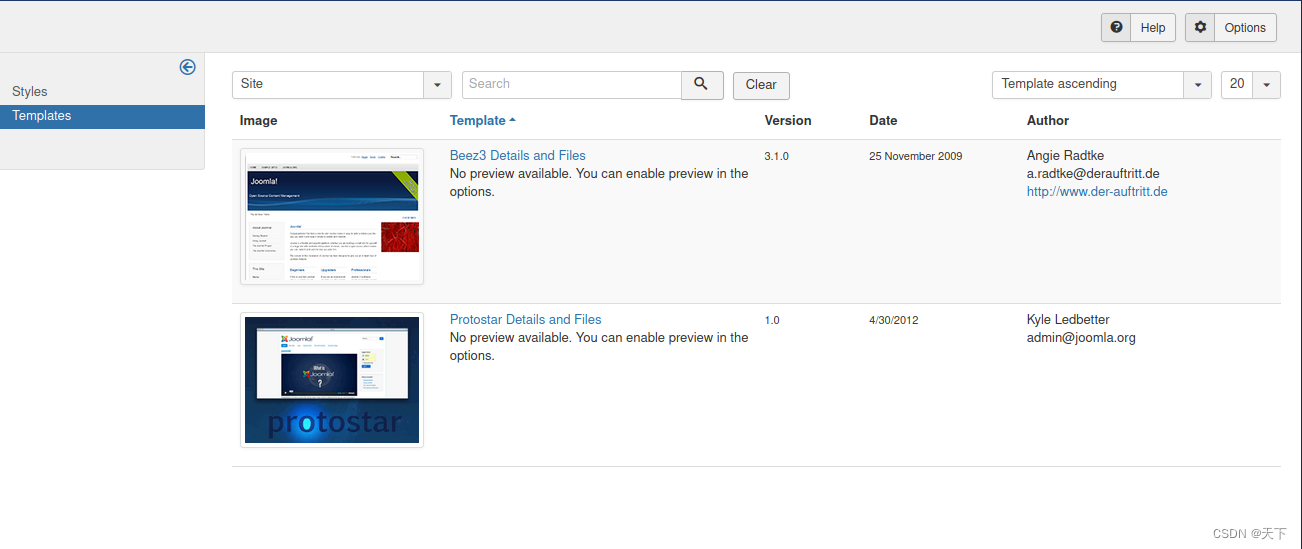This screenshot has width=1302, height=549.
Task: Open Beez3 Details and Files
Action: 518,155
